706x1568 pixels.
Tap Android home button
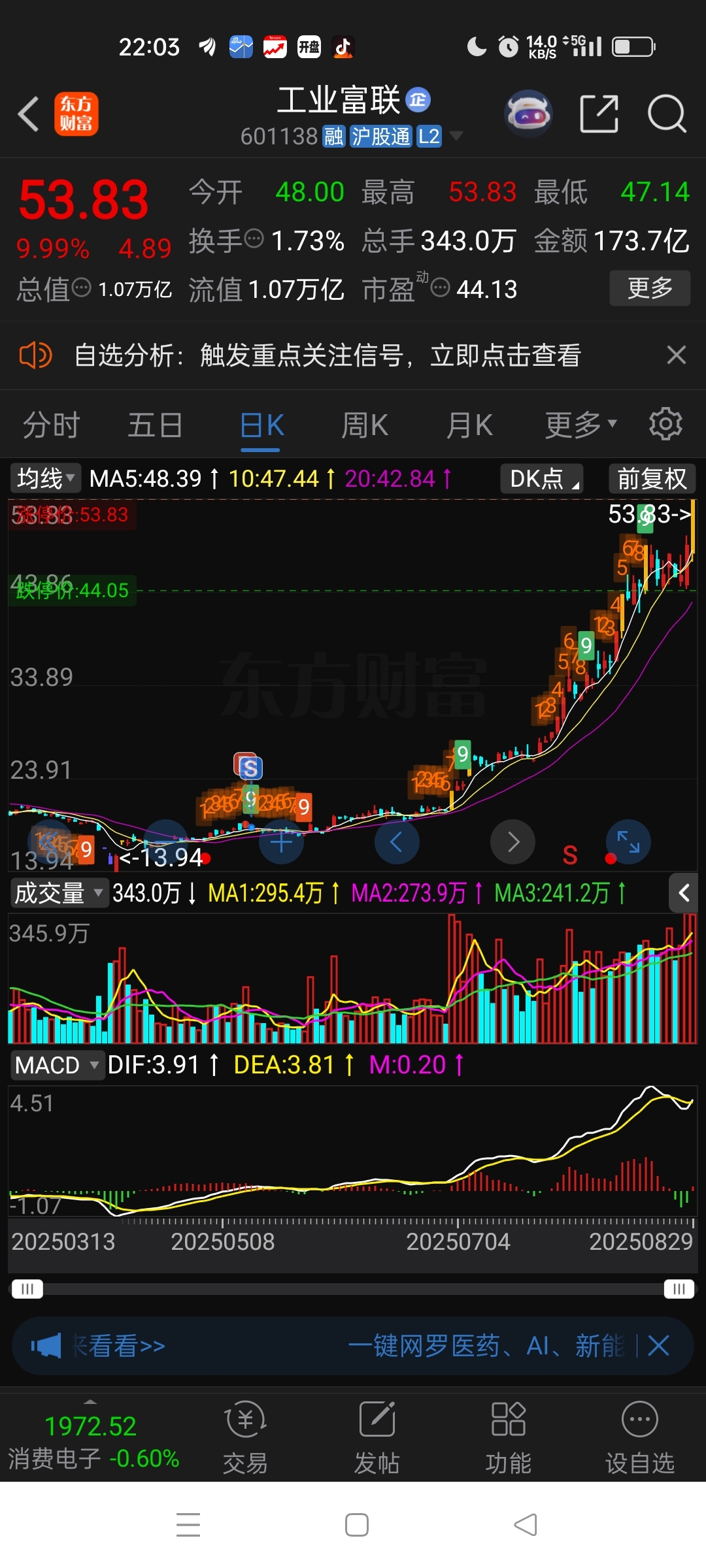click(357, 1525)
